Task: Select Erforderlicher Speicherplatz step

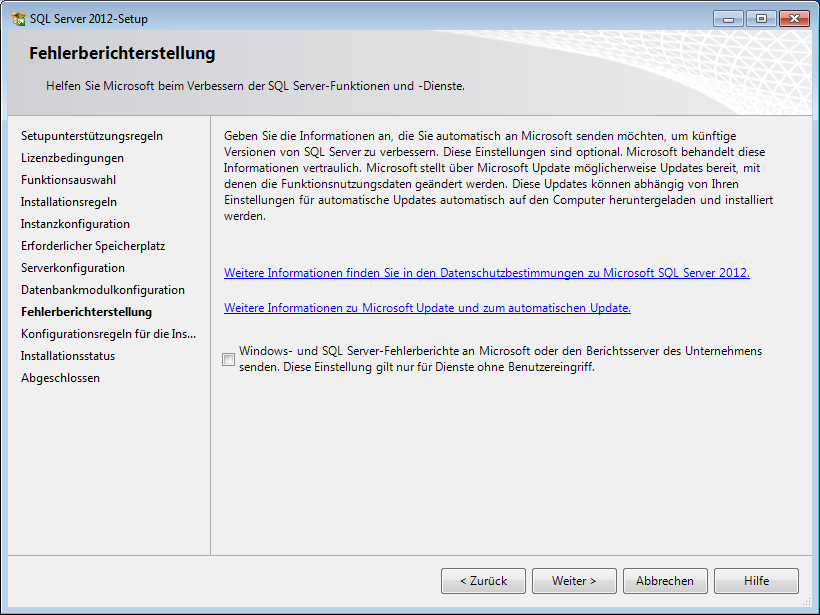Action: [93, 246]
